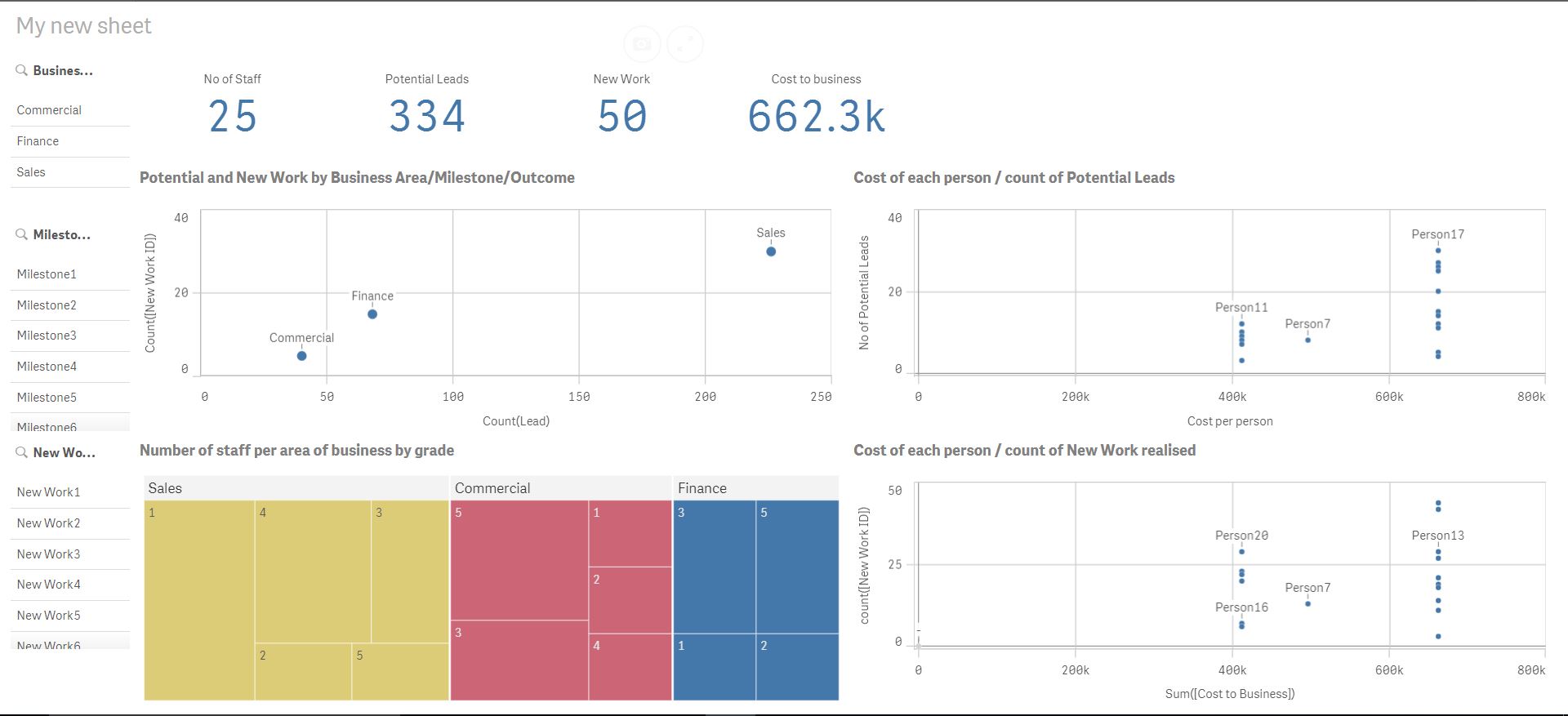Filter by Commercial business area
Screen dimensions: 1568x716
(50, 110)
